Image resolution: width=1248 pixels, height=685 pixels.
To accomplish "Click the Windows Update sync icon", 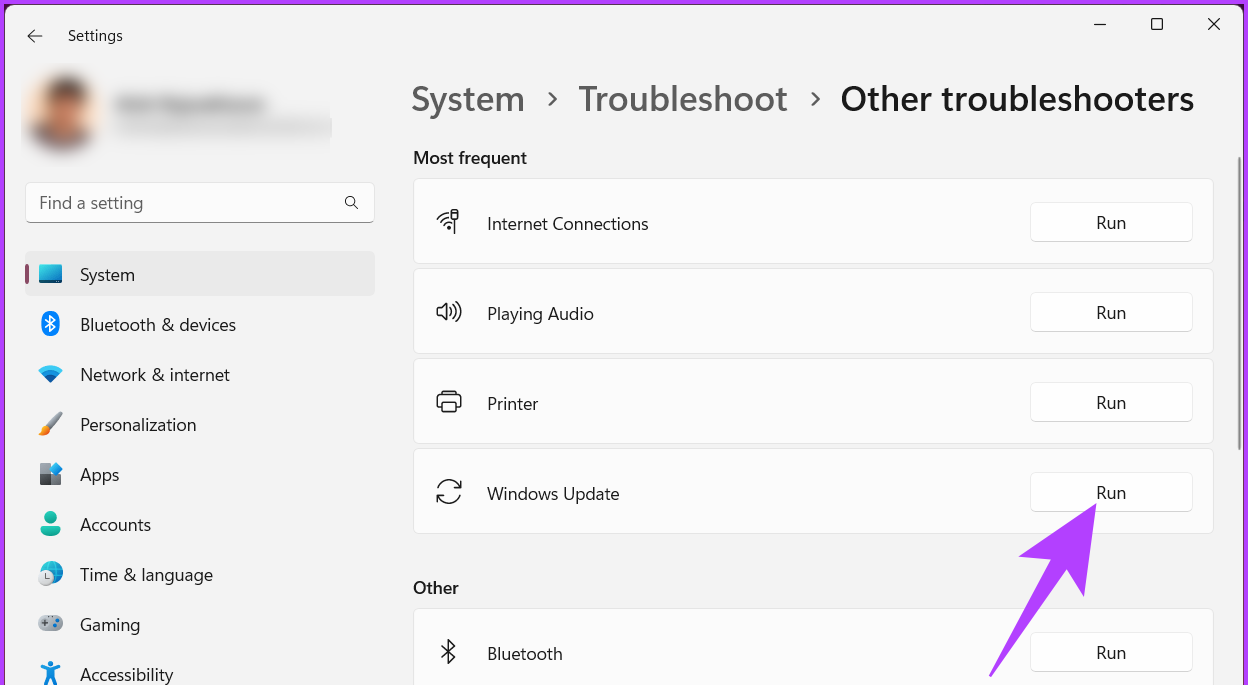I will (x=449, y=492).
